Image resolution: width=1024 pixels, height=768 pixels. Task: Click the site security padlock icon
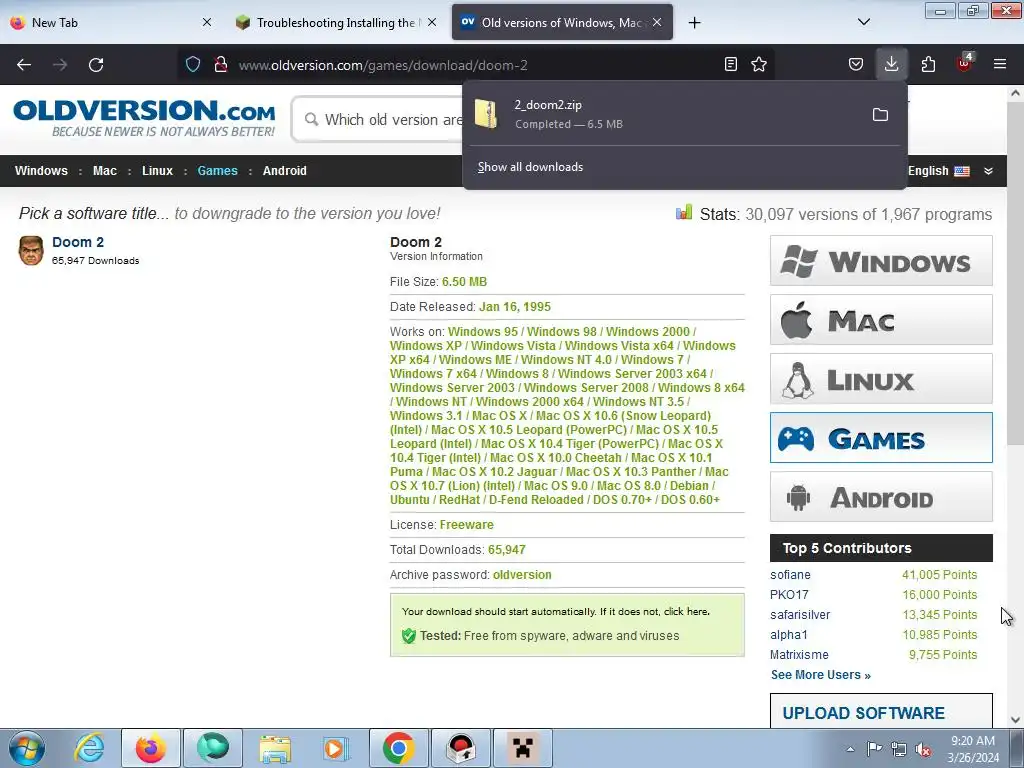221,64
